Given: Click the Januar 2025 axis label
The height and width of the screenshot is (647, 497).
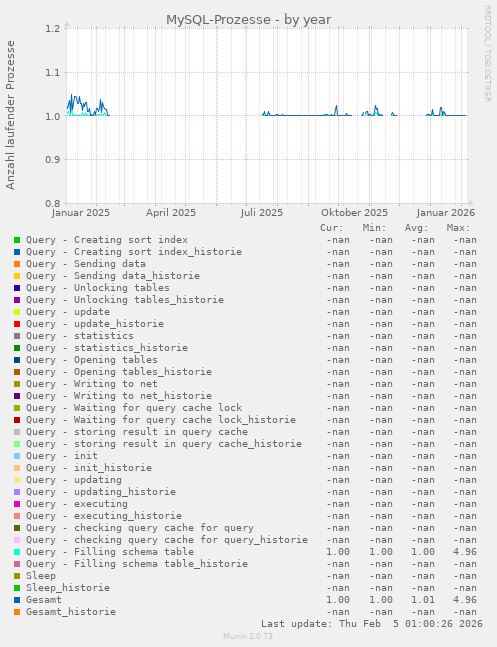Looking at the screenshot, I should (x=81, y=213).
